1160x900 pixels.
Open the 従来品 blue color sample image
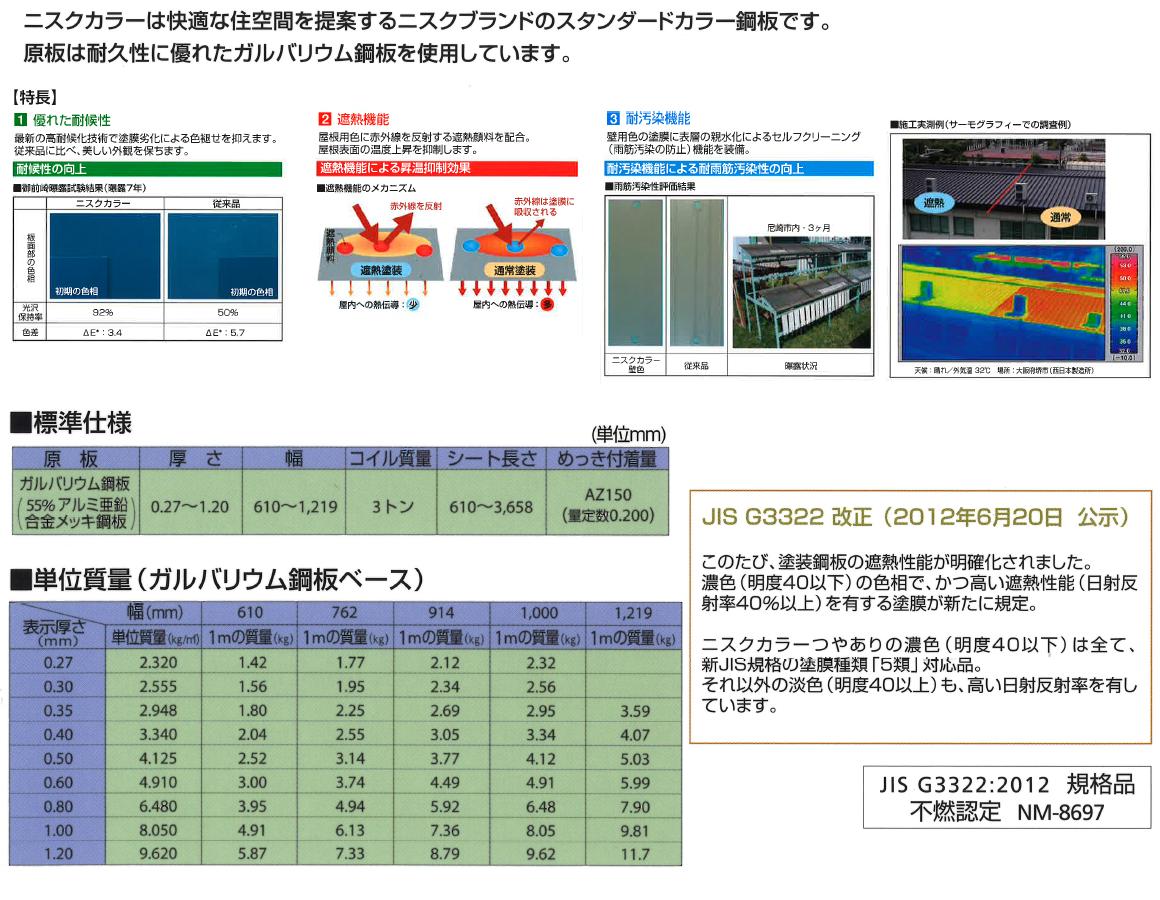[223, 256]
